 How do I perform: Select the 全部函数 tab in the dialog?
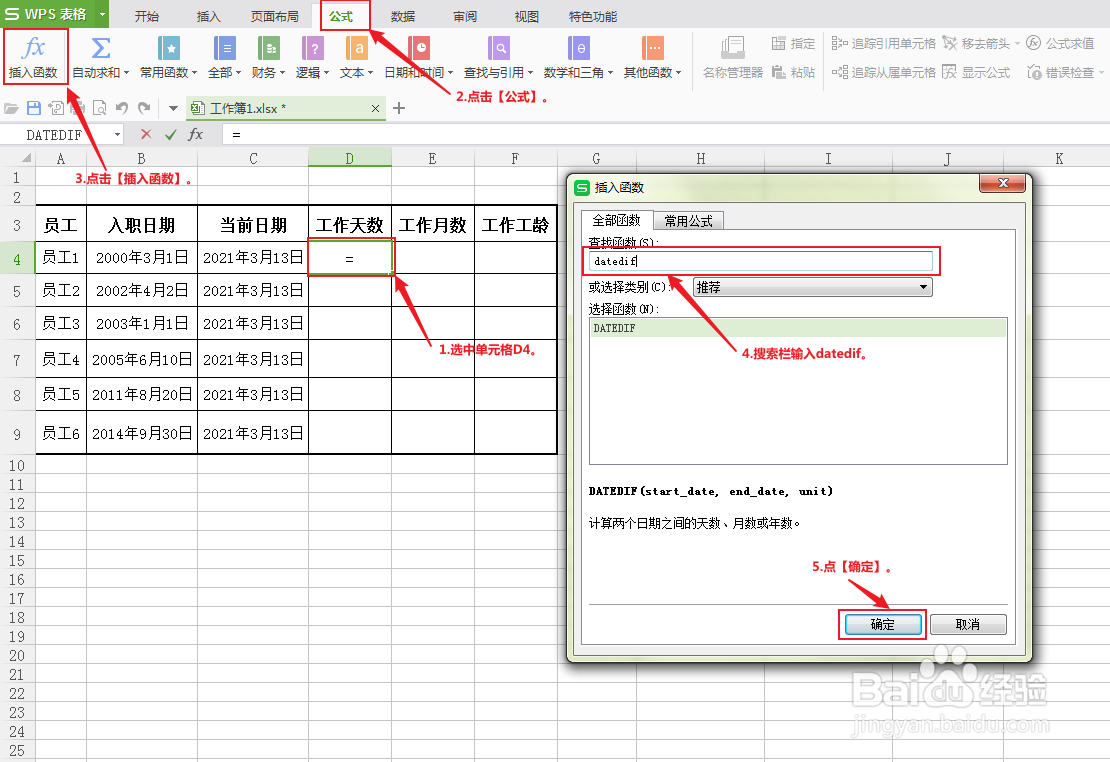(x=617, y=220)
